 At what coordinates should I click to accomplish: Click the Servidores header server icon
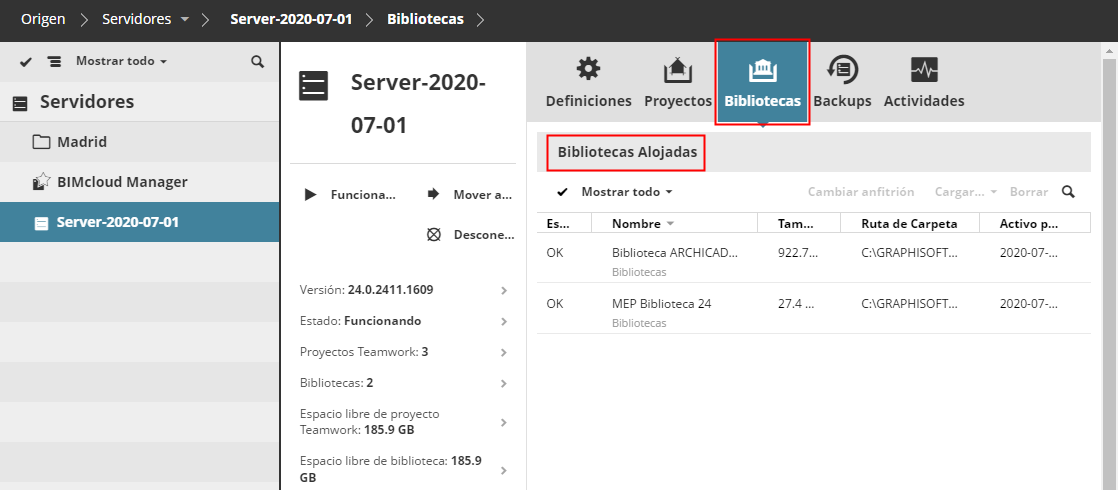pos(21,103)
